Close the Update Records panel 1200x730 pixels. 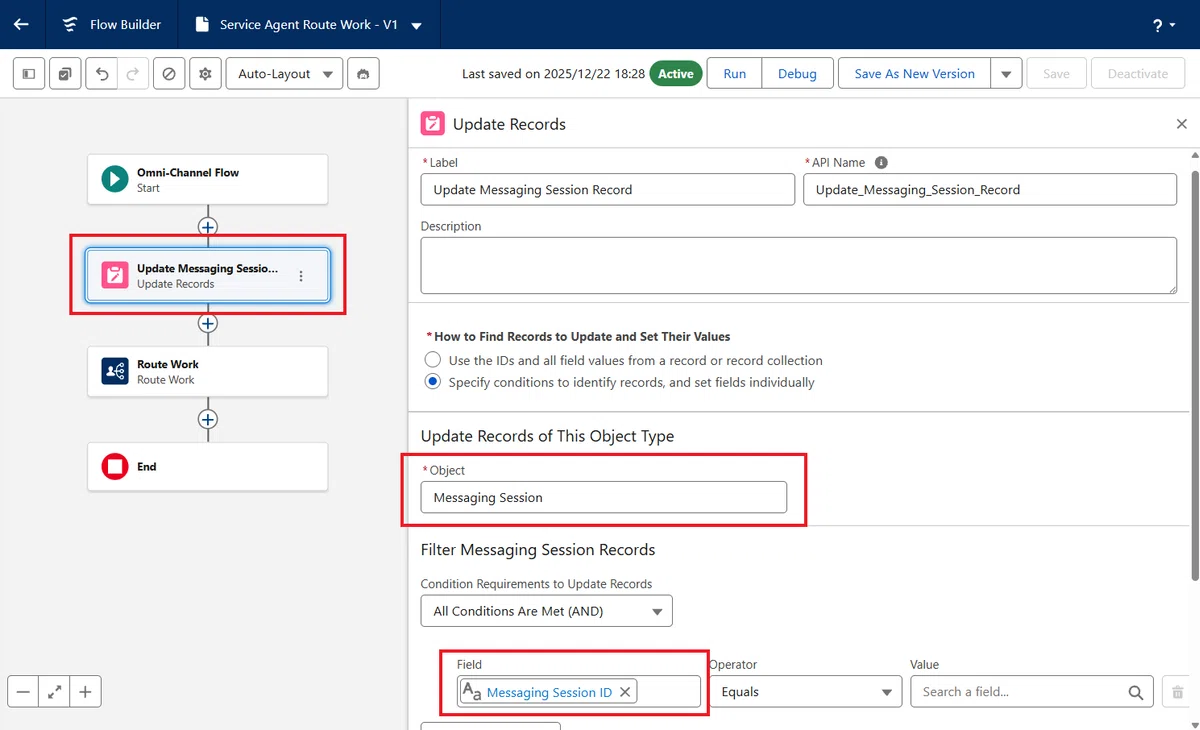point(1181,124)
